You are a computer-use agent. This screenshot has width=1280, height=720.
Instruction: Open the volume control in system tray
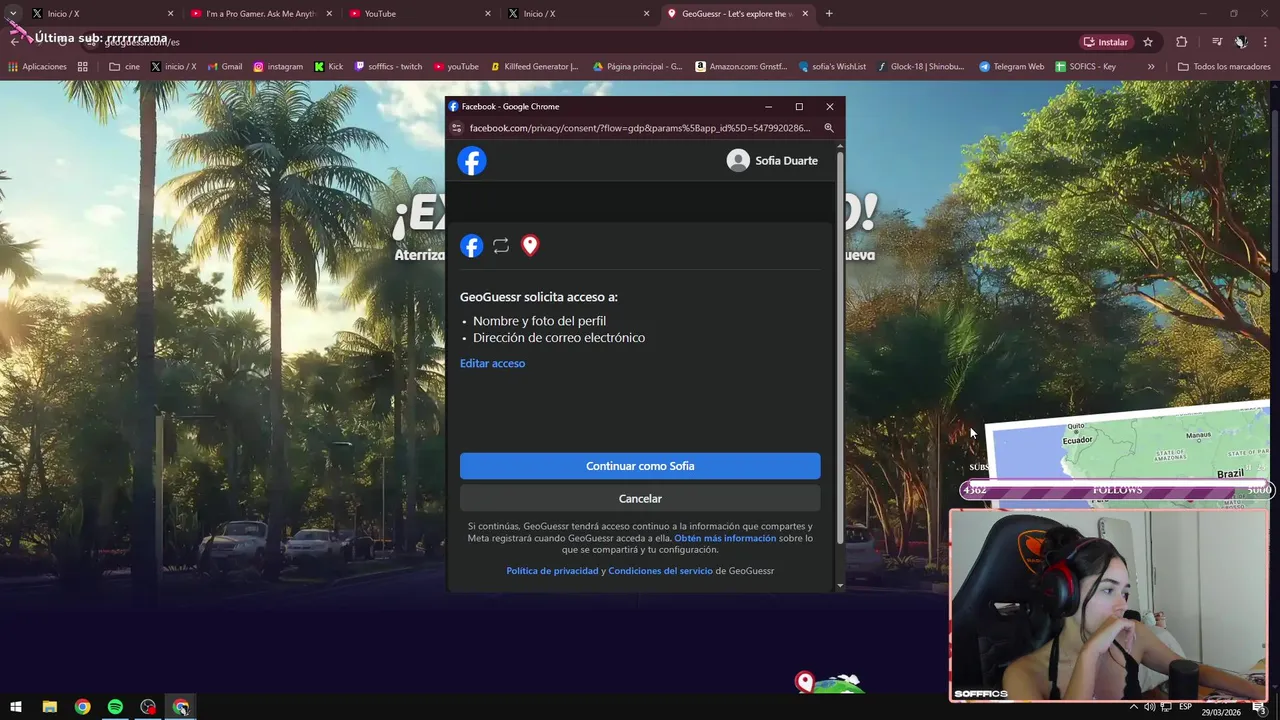click(x=1151, y=707)
